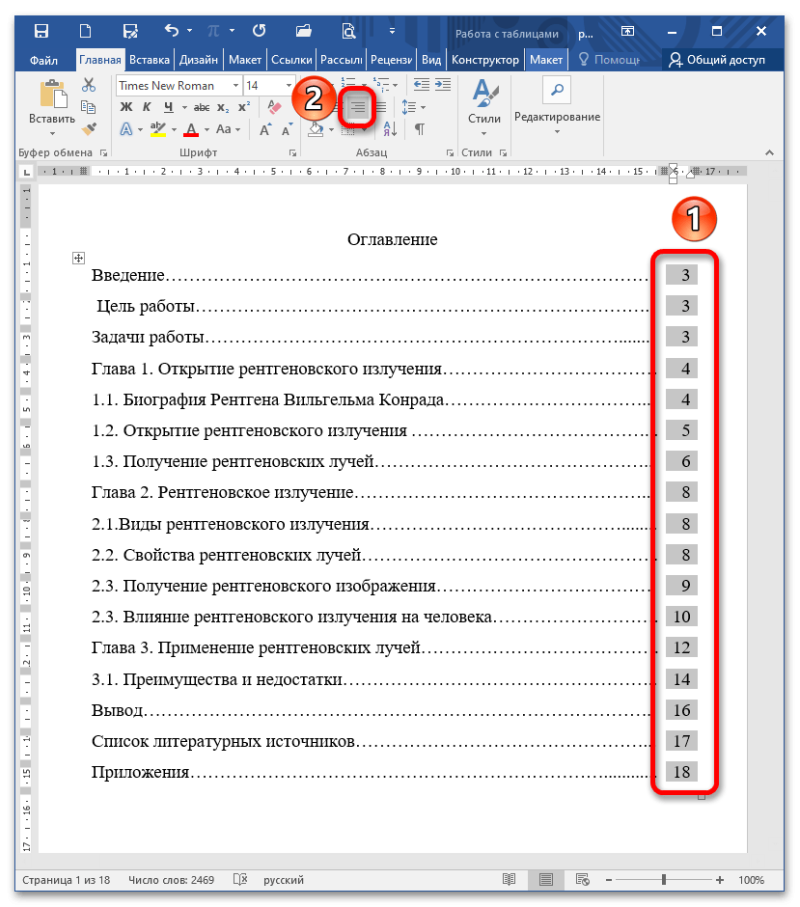Click the line spacing icon
800x907 pixels.
point(409,107)
